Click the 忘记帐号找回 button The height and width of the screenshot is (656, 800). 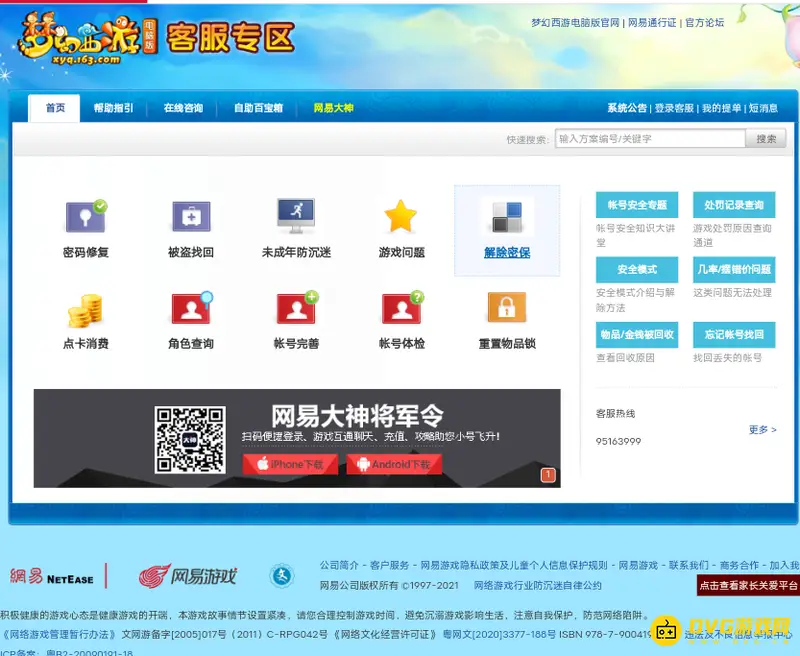734,335
